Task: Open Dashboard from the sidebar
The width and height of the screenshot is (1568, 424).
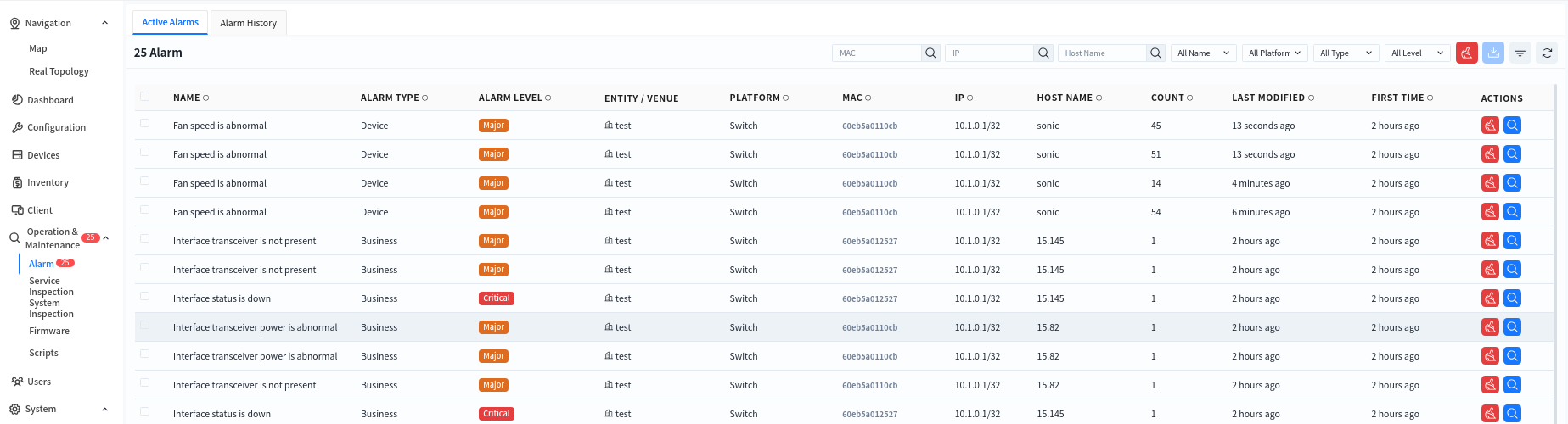Action: click(x=50, y=100)
